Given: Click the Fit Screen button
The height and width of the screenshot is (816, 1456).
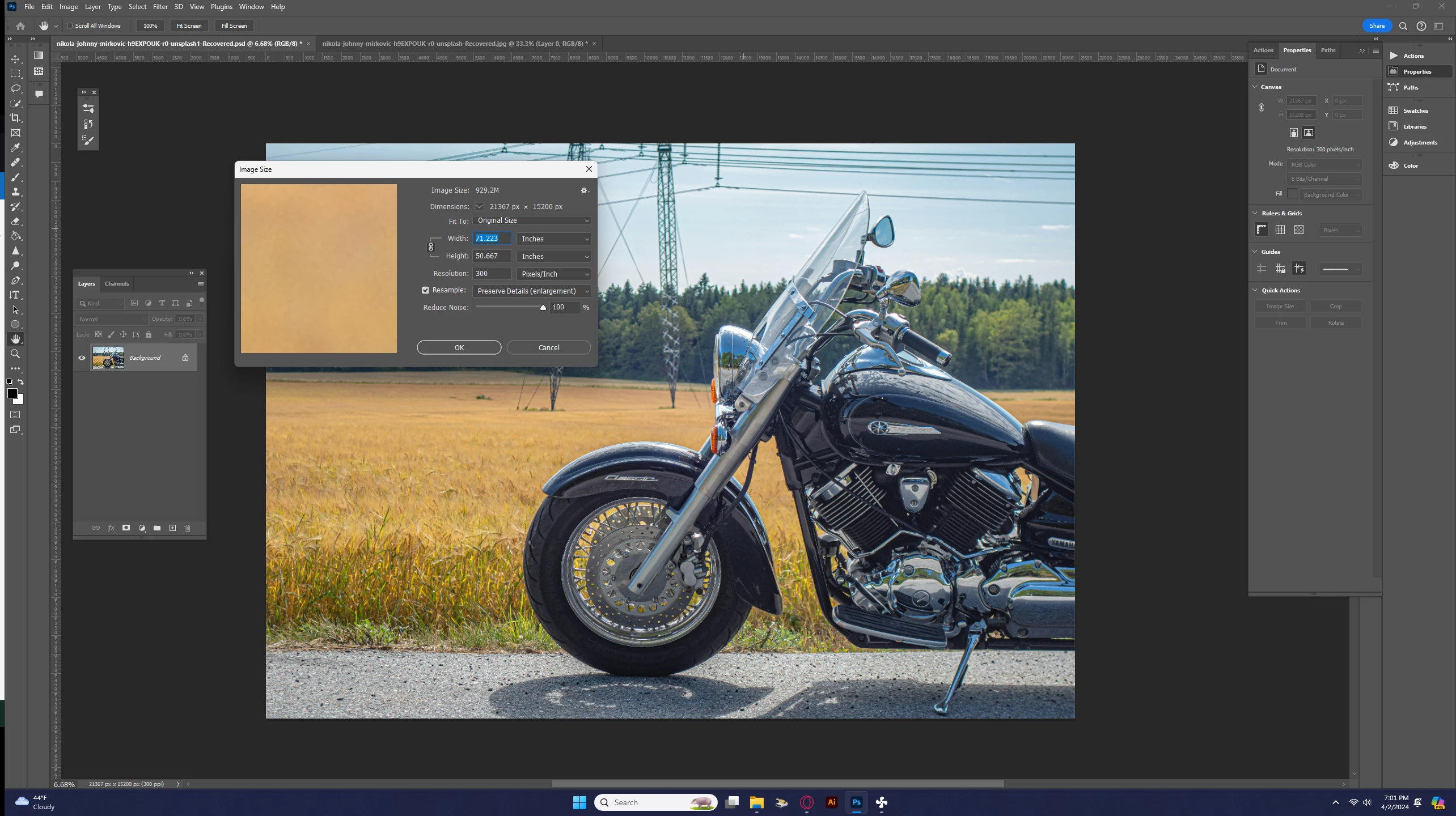Looking at the screenshot, I should pyautogui.click(x=189, y=25).
